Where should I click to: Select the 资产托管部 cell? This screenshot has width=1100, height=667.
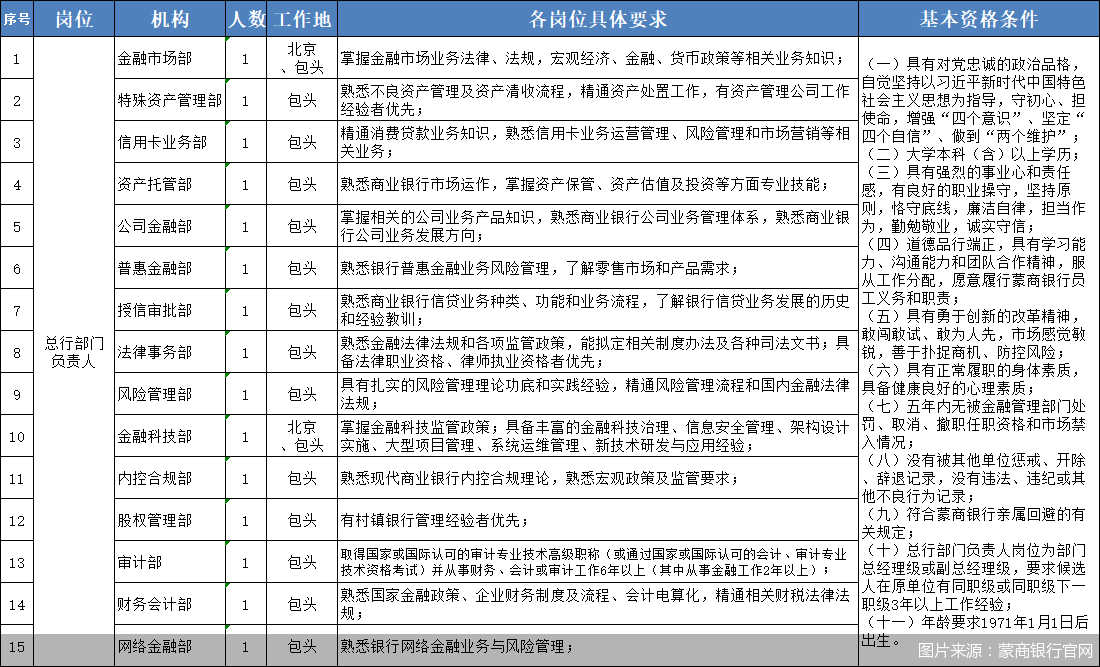point(170,184)
